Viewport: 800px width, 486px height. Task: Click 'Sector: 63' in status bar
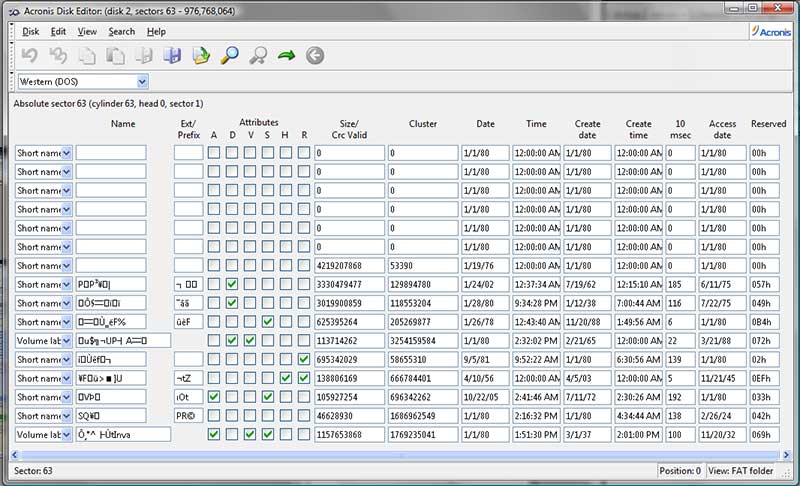[33, 471]
